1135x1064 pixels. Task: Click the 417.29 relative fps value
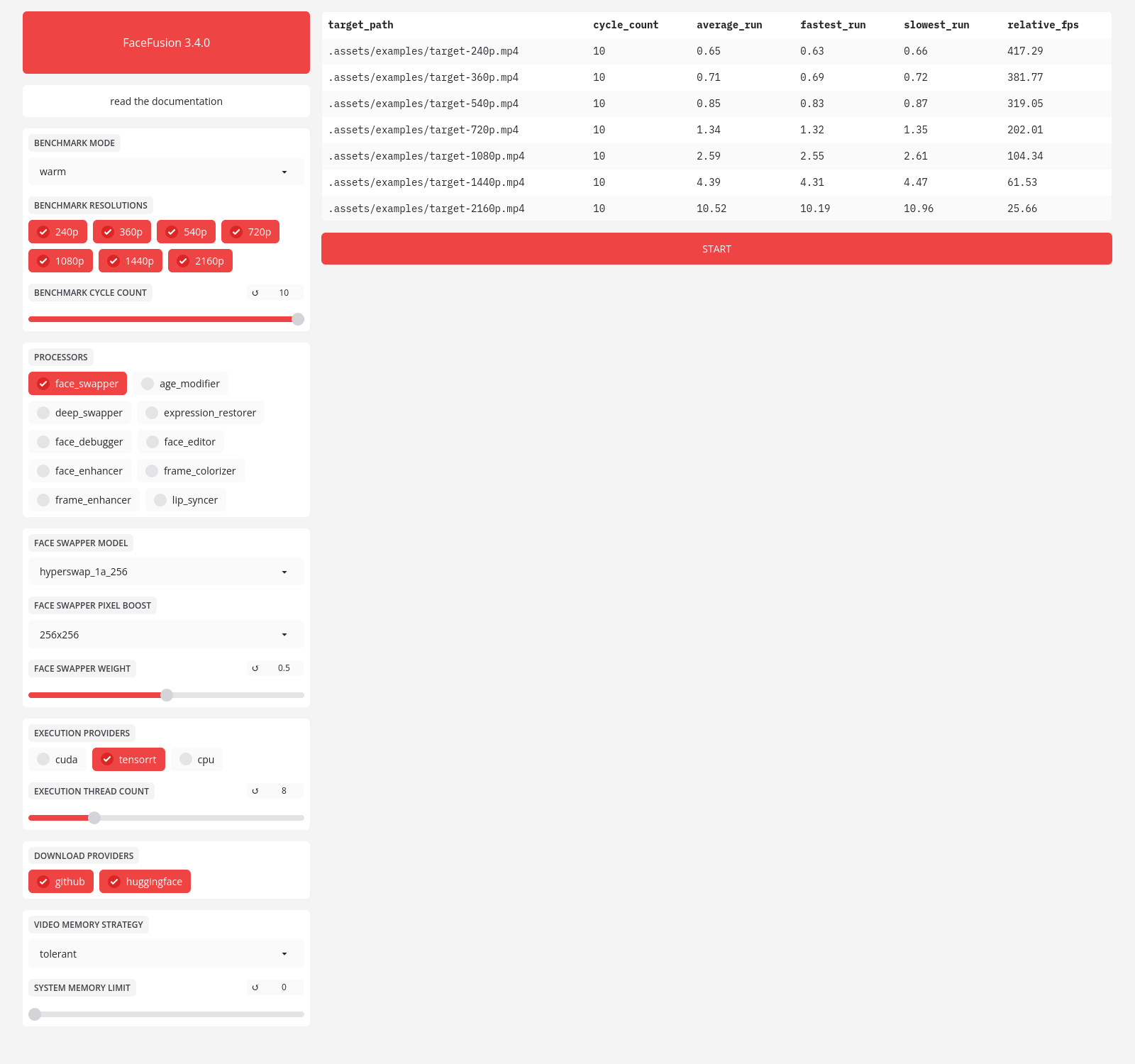pos(1025,51)
